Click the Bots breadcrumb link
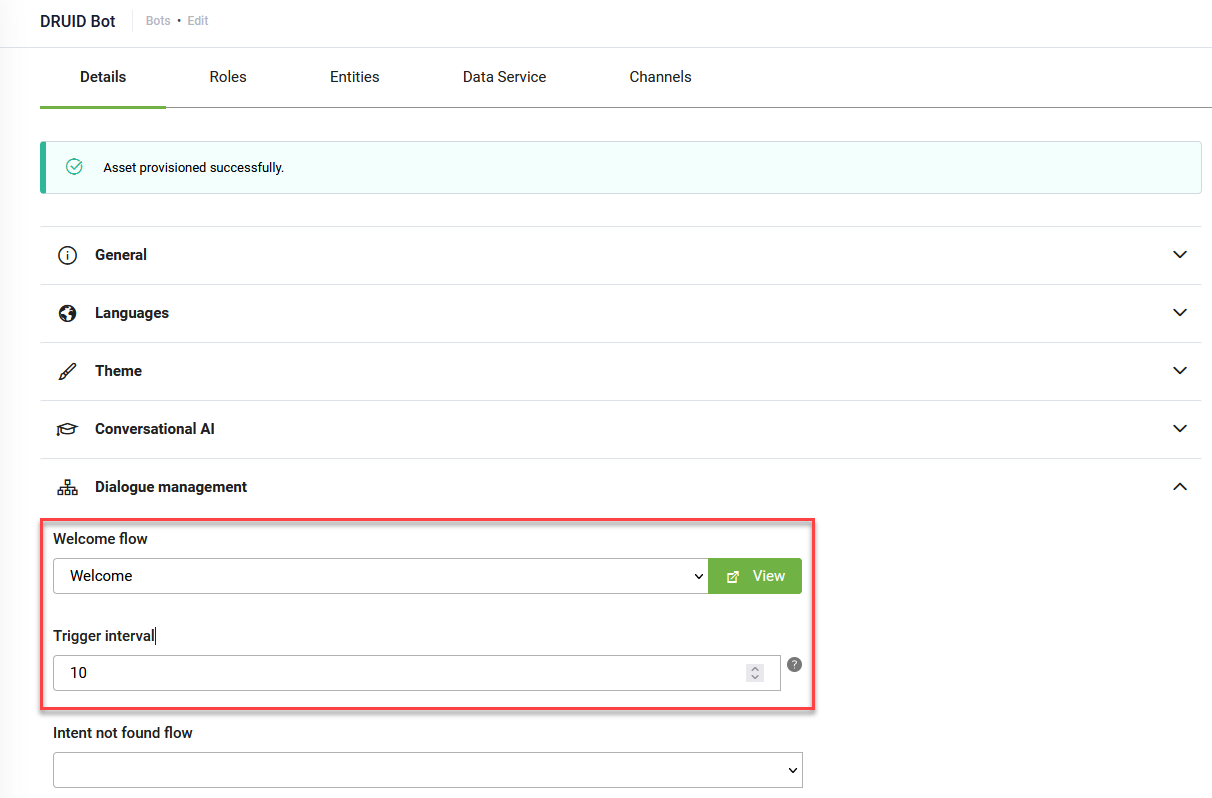The image size is (1212, 798). (158, 21)
